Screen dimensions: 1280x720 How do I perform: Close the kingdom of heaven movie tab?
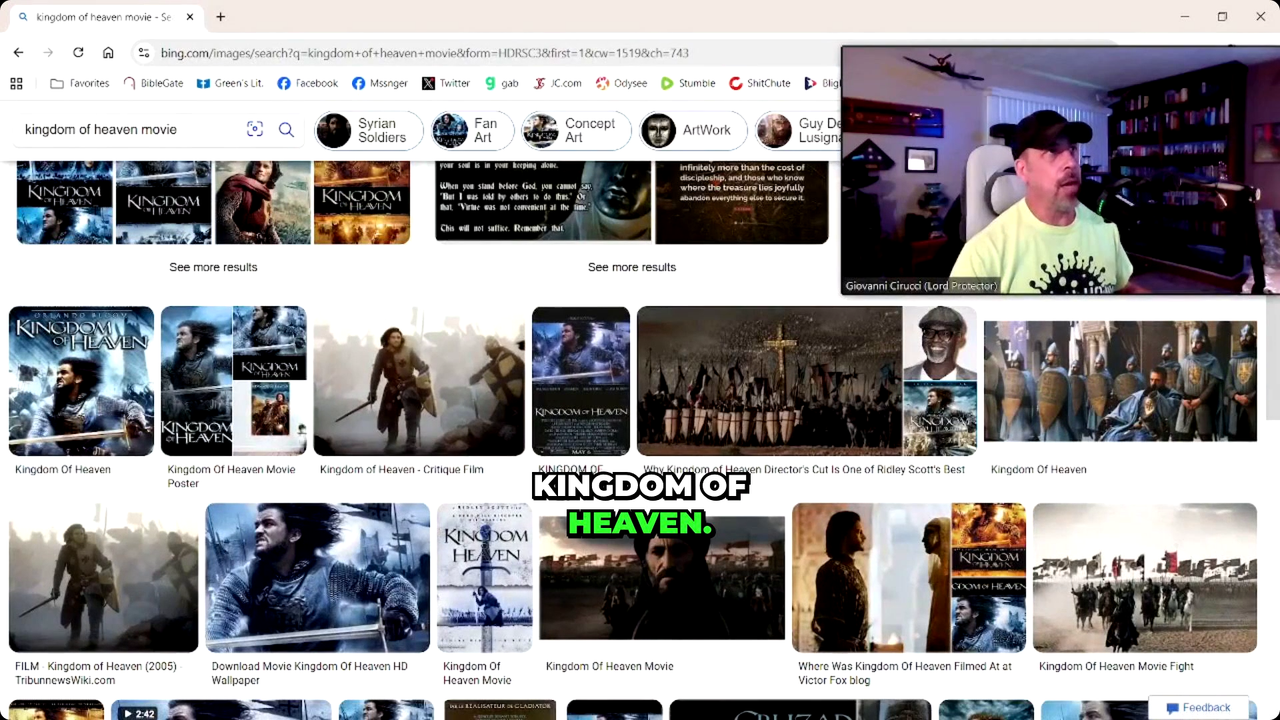click(x=190, y=17)
